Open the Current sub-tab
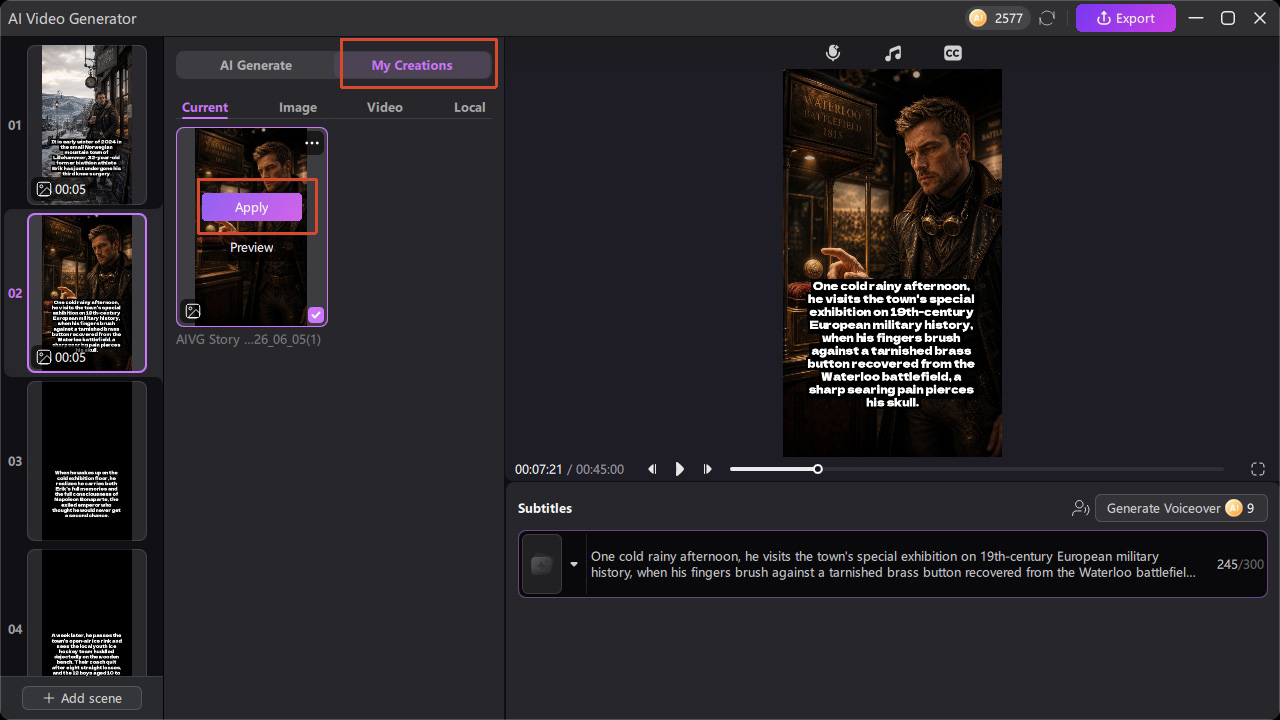1280x720 pixels. 205,107
